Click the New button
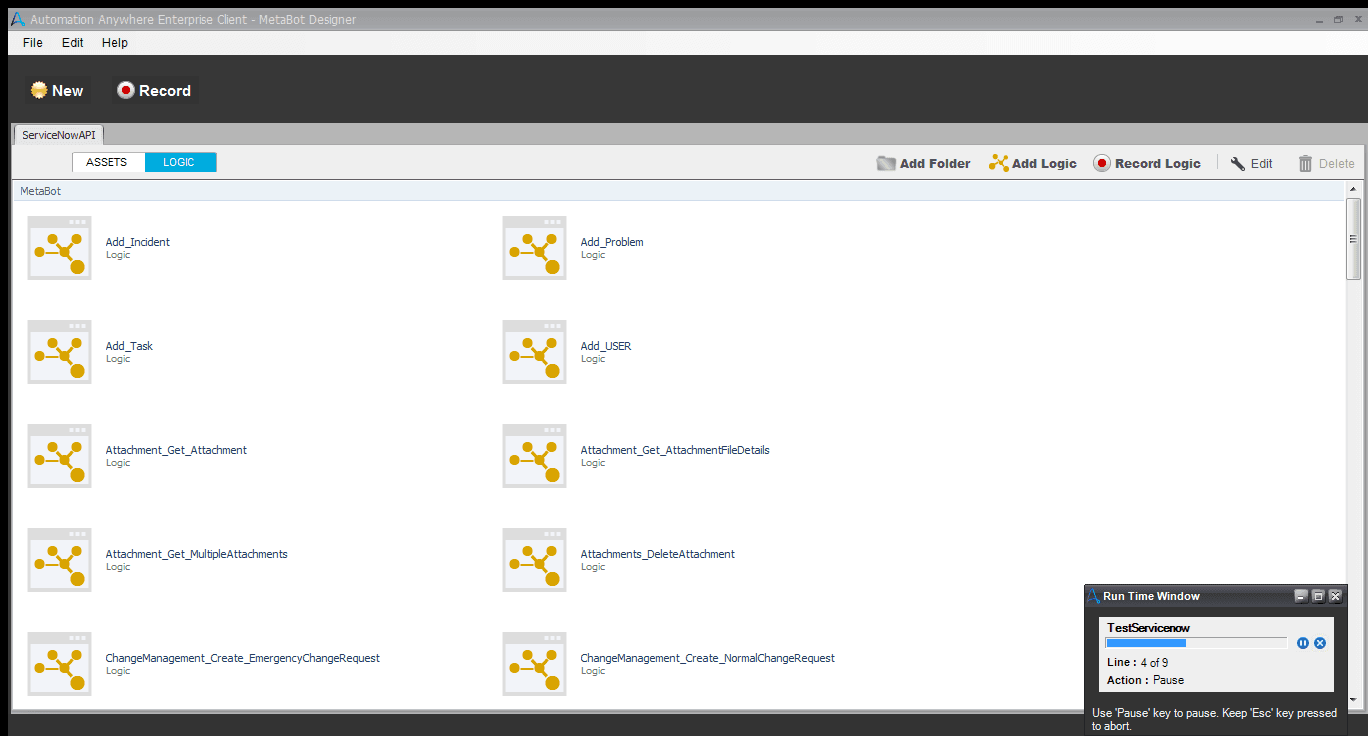 [x=58, y=90]
